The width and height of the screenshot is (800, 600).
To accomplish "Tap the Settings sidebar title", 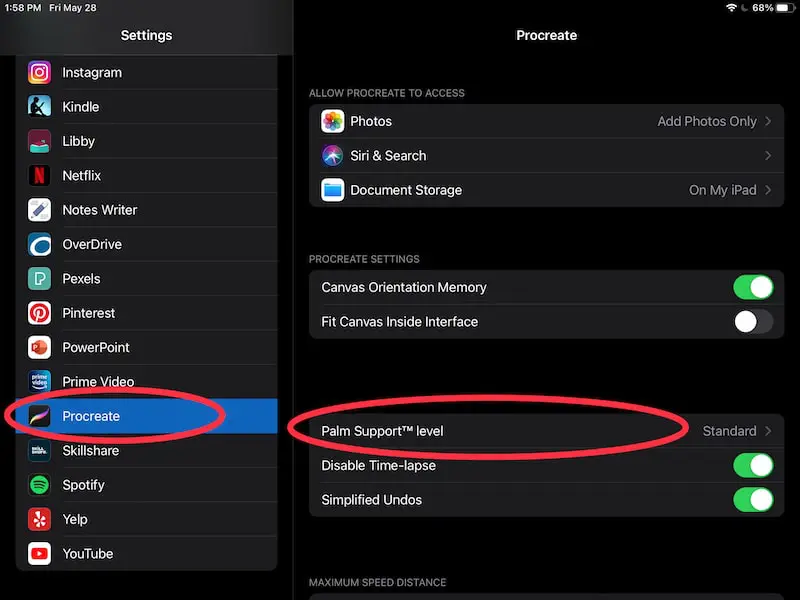I will 146,35.
